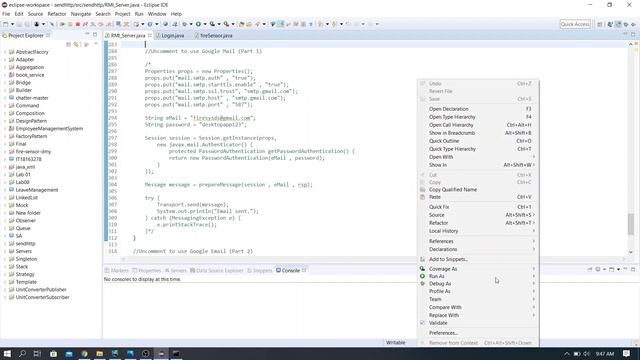Open the Windows notification center
This screenshot has width=640, height=360.
pyautogui.click(x=627, y=353)
